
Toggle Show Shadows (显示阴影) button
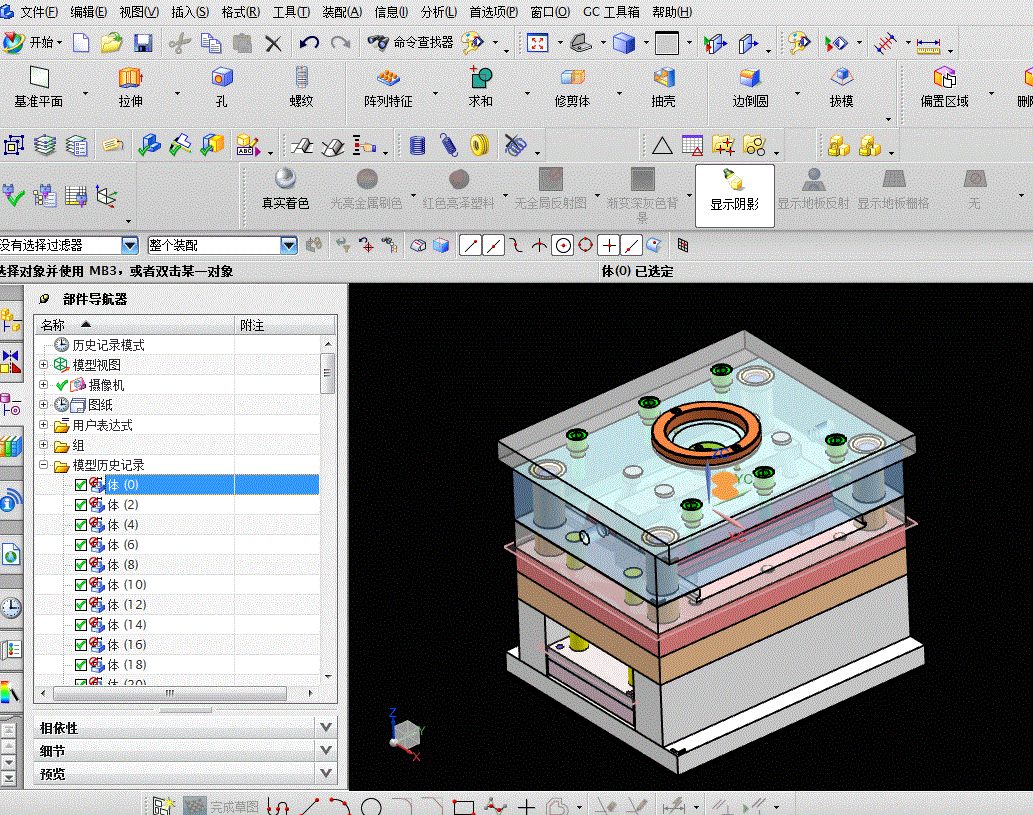pos(735,196)
